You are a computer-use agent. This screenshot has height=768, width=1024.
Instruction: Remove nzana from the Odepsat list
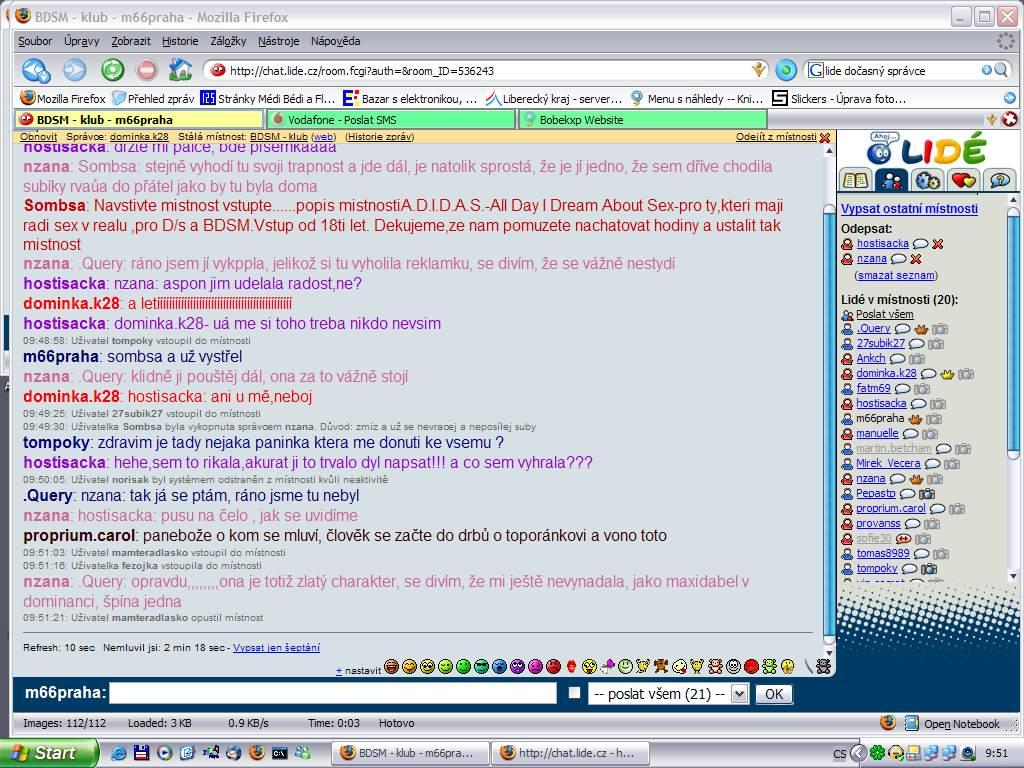(x=916, y=259)
